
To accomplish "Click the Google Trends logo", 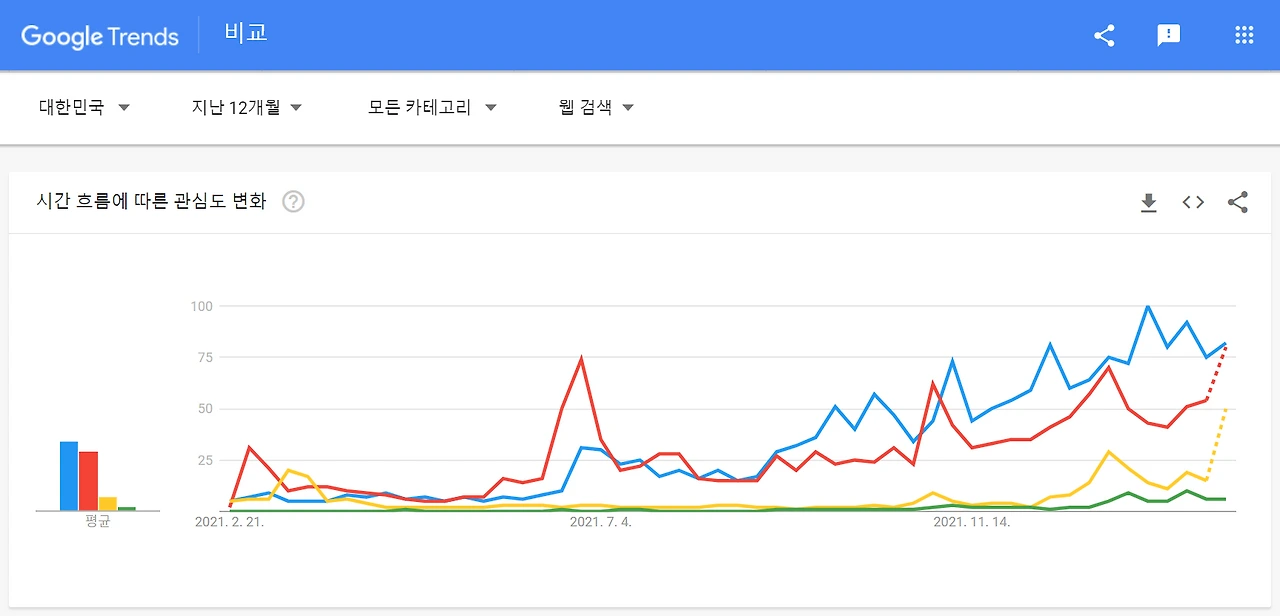I will click(100, 36).
